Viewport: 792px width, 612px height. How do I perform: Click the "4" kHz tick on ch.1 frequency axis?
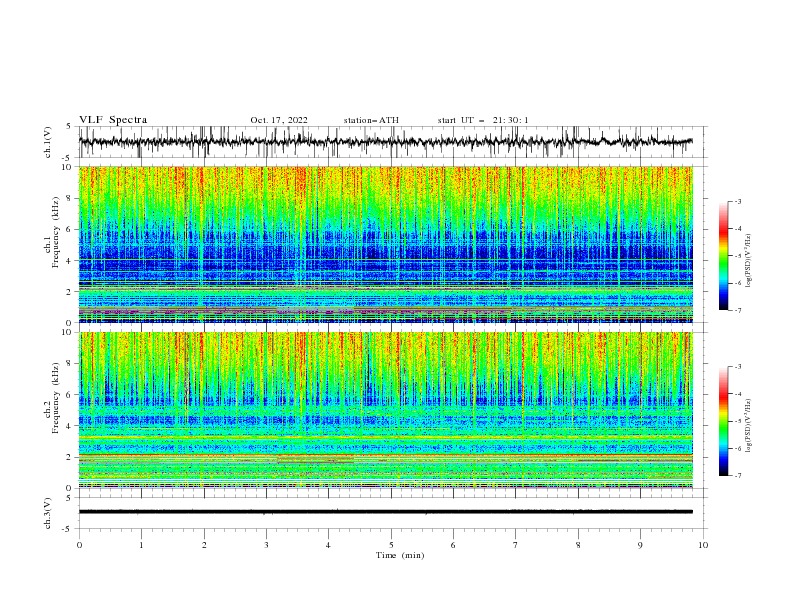(69, 261)
